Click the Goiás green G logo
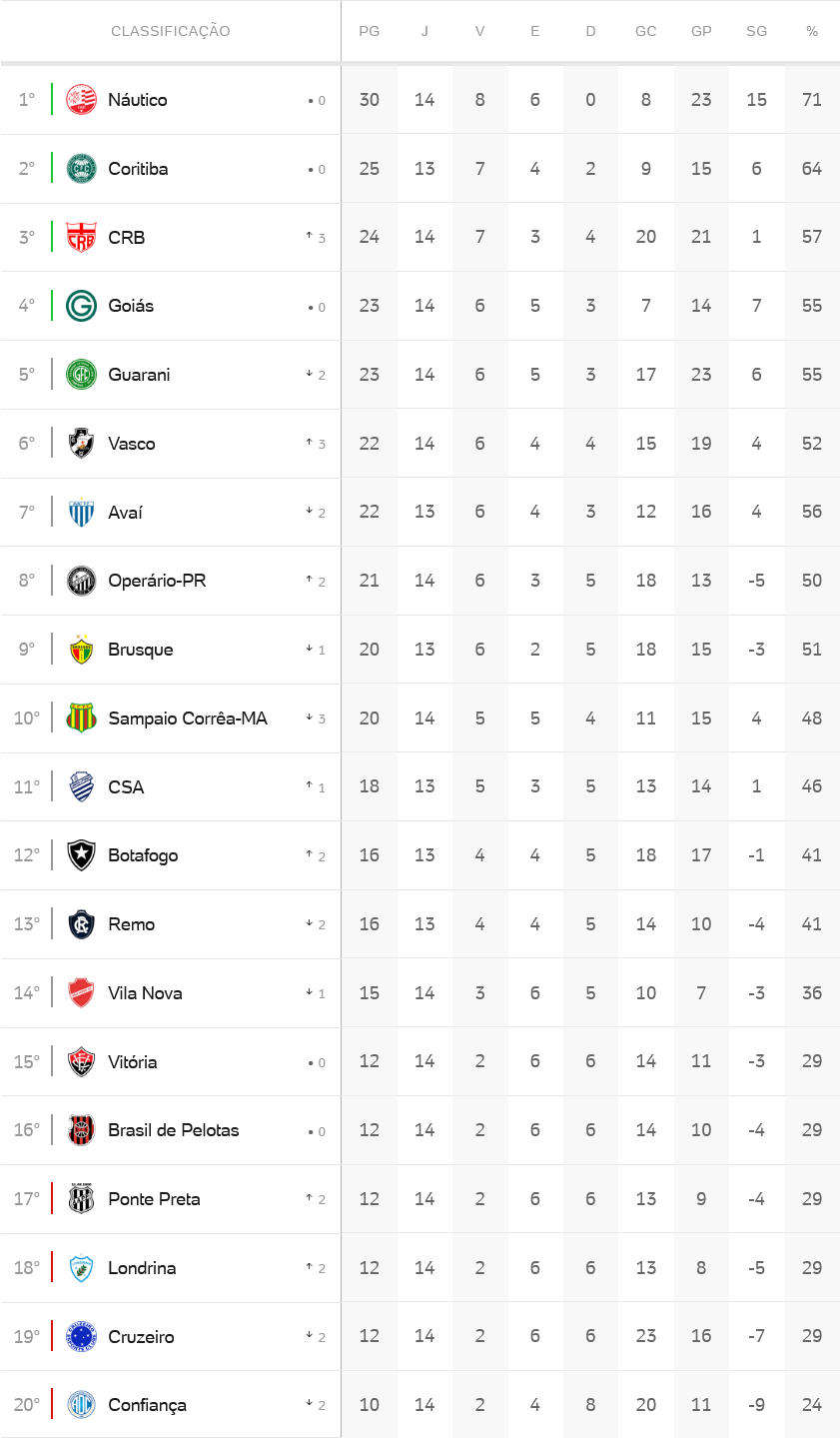The width and height of the screenshot is (840, 1438). 81,306
